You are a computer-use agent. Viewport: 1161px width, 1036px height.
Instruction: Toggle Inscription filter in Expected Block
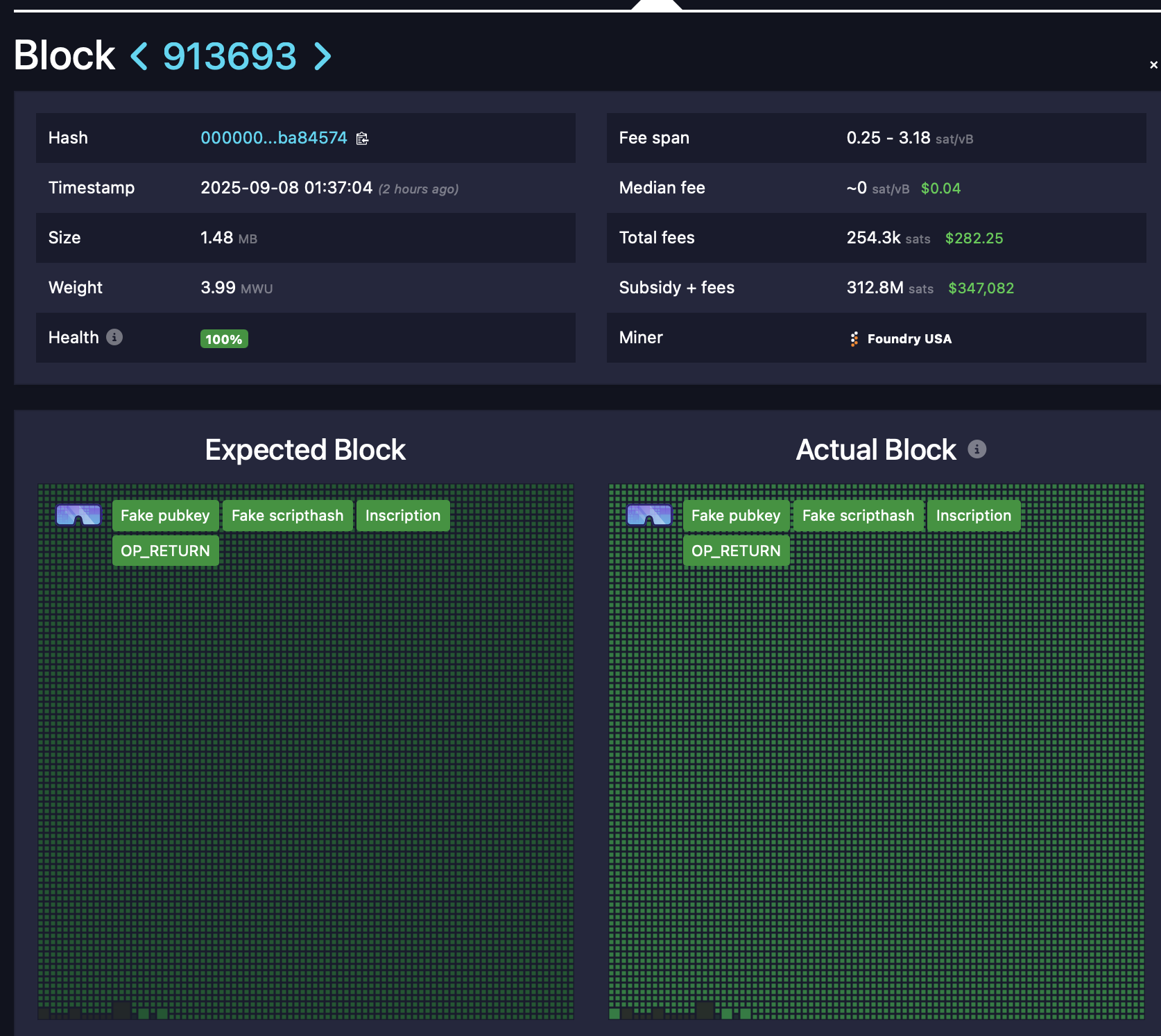pos(403,515)
